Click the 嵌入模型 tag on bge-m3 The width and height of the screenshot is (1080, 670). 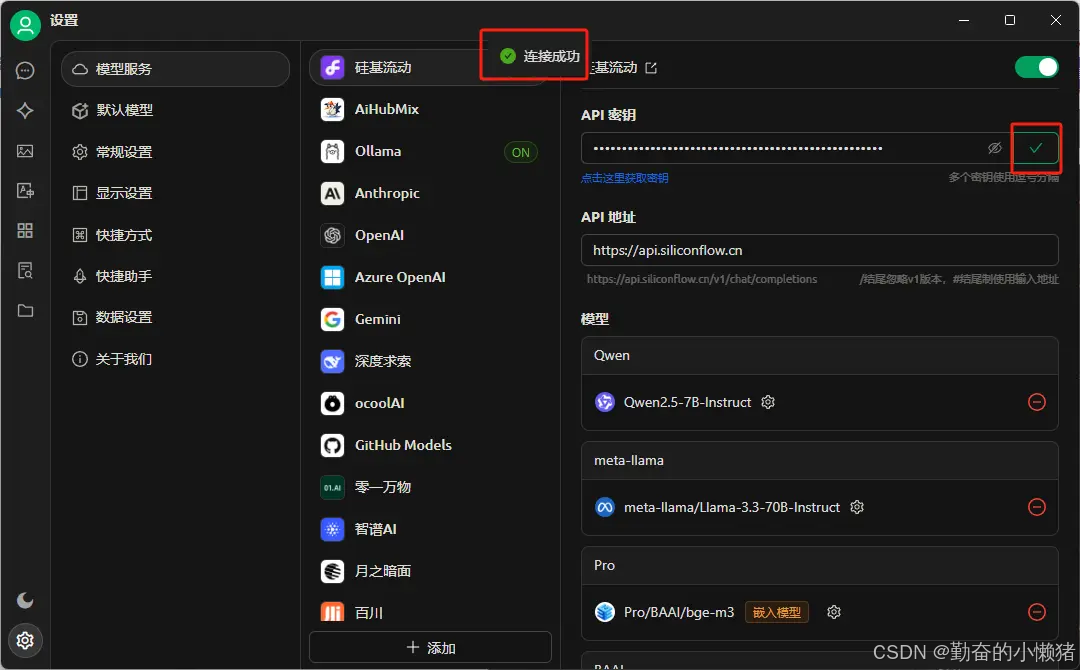click(x=776, y=612)
